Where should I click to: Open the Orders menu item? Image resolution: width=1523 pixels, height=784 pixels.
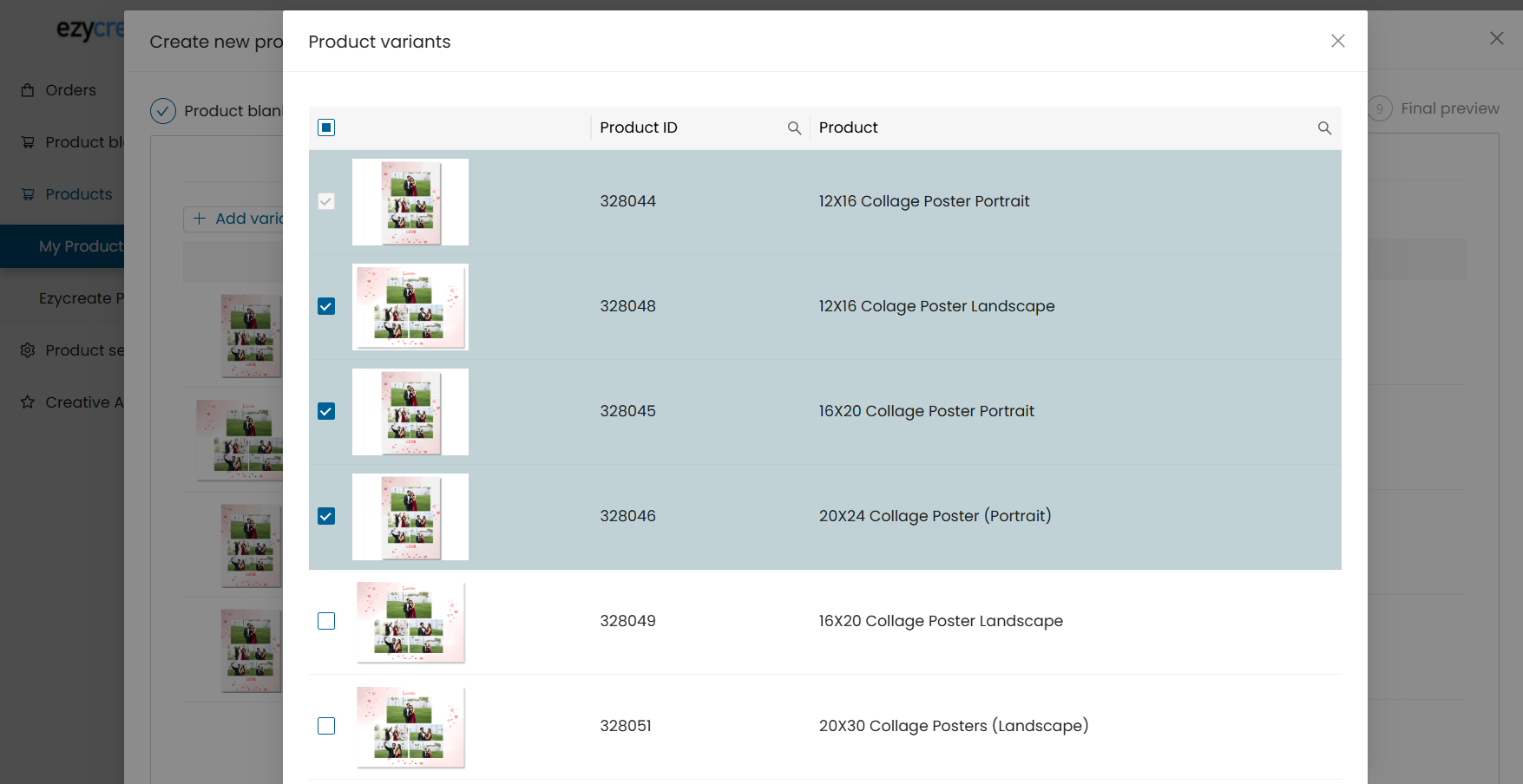[70, 90]
